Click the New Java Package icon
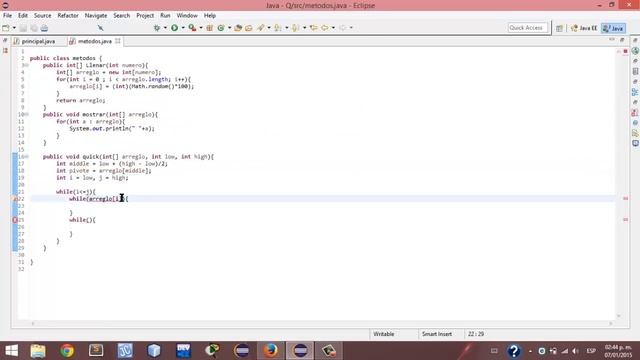The width and height of the screenshot is (640, 360). point(209,28)
